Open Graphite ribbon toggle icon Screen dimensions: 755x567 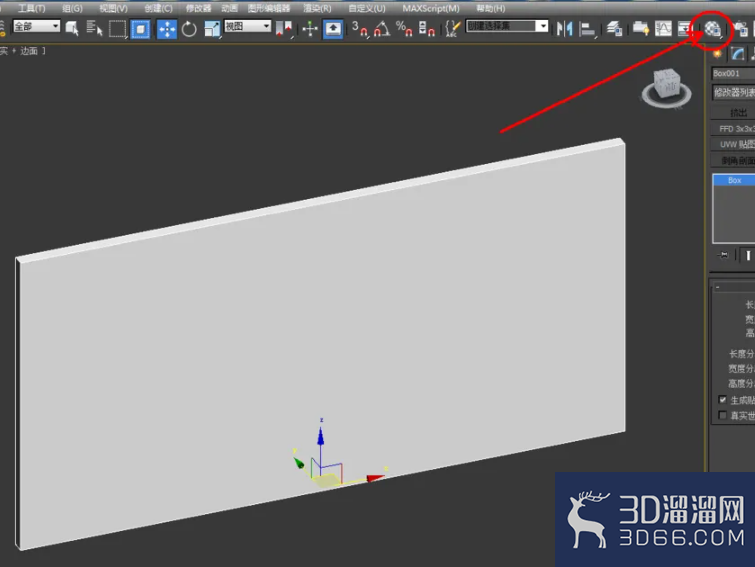coord(641,28)
